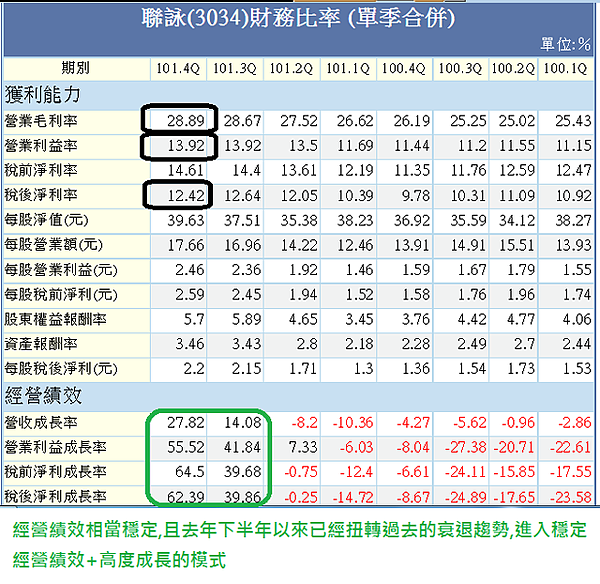This screenshot has width=600, height=584.
Task: Click the 每股稅前淨利(元) row label
Action: pyautogui.click(x=61, y=295)
